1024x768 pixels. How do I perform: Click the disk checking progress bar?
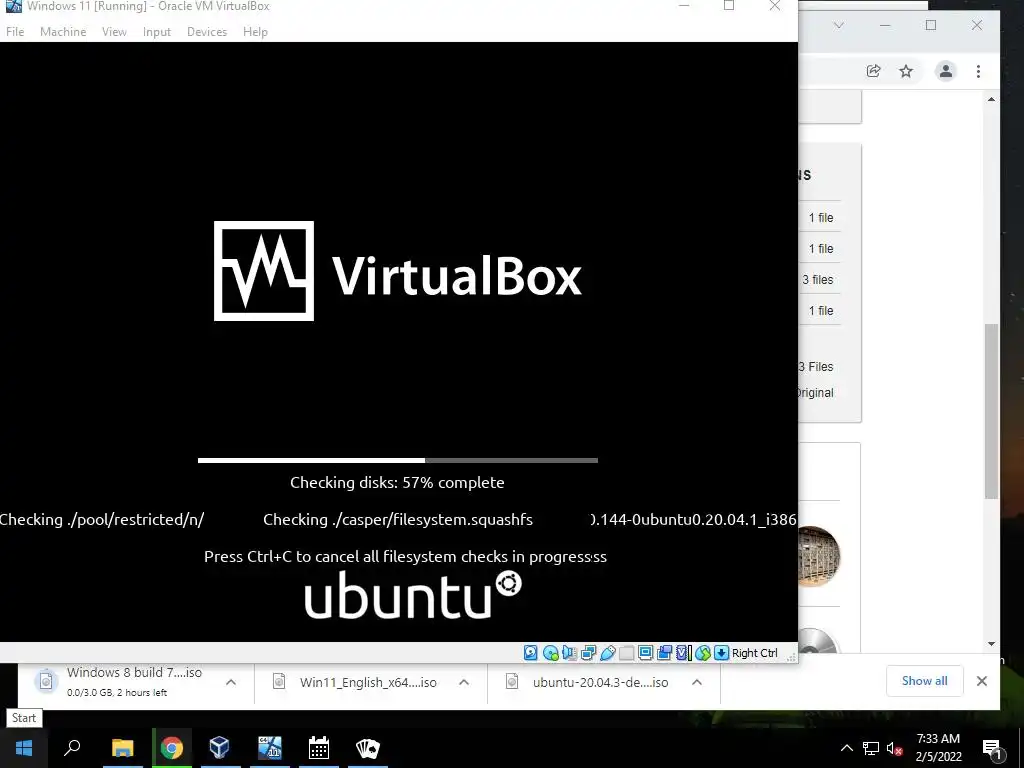(x=398, y=460)
